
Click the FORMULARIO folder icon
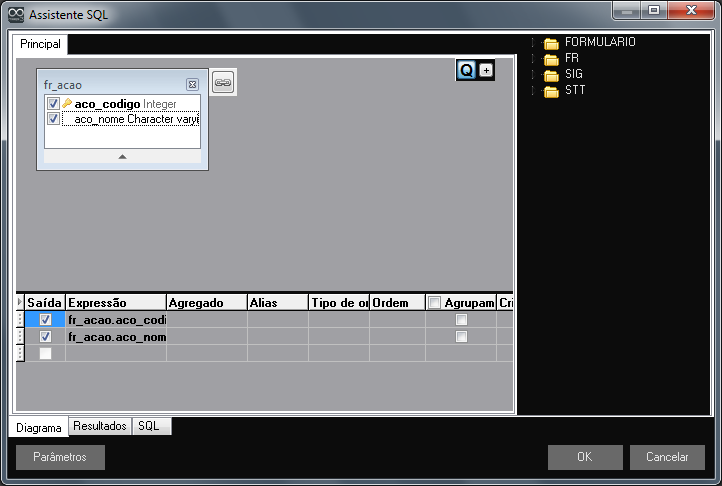pyautogui.click(x=551, y=43)
